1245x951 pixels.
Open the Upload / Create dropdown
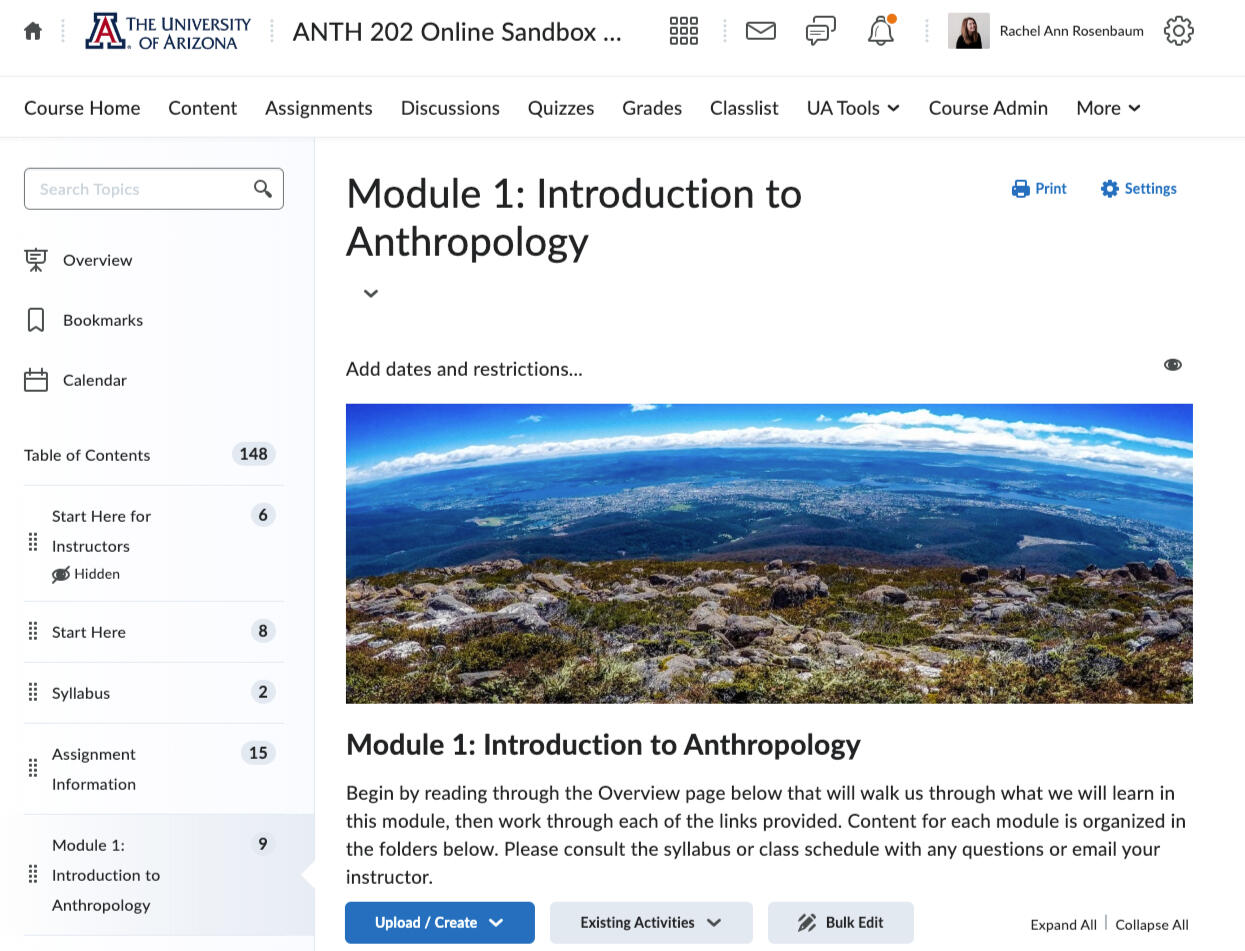point(439,923)
